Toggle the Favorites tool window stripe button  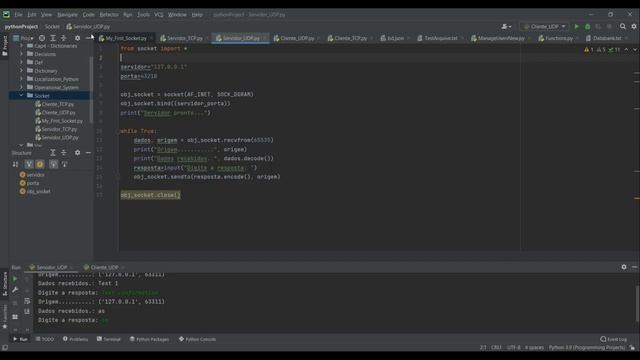coord(4,317)
